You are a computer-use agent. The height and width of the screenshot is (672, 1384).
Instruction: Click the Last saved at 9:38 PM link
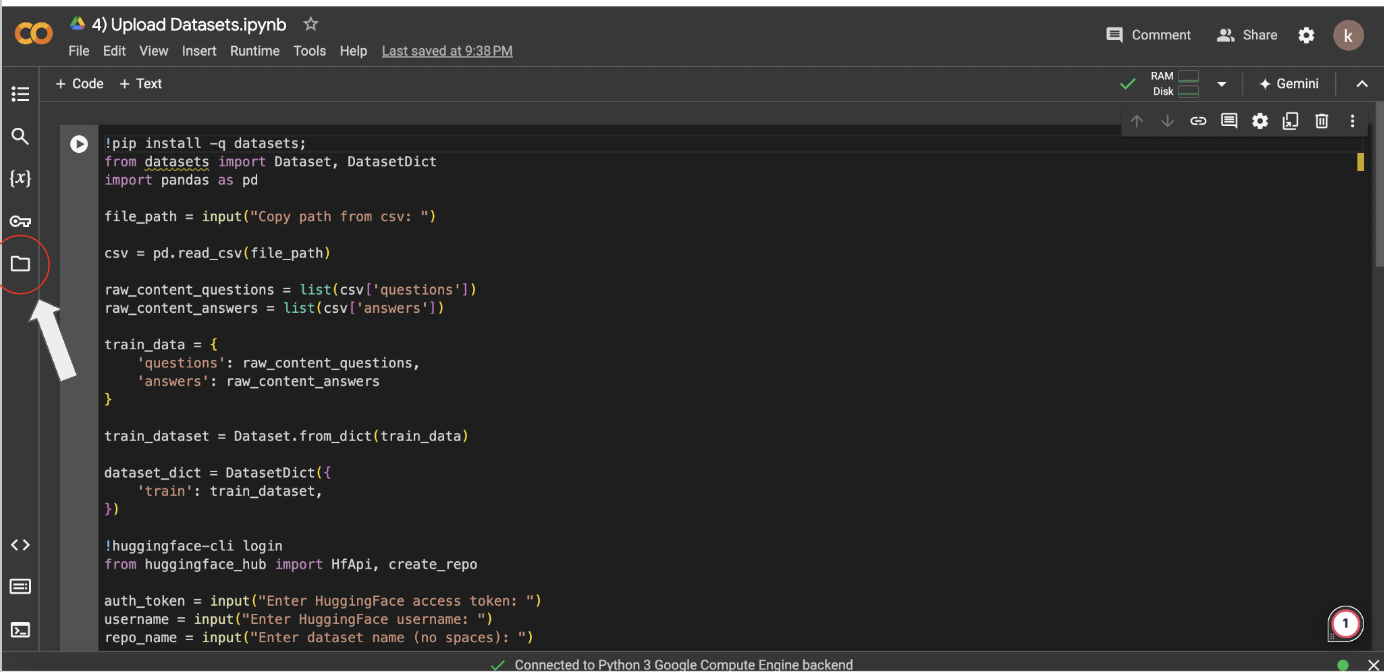[447, 51]
